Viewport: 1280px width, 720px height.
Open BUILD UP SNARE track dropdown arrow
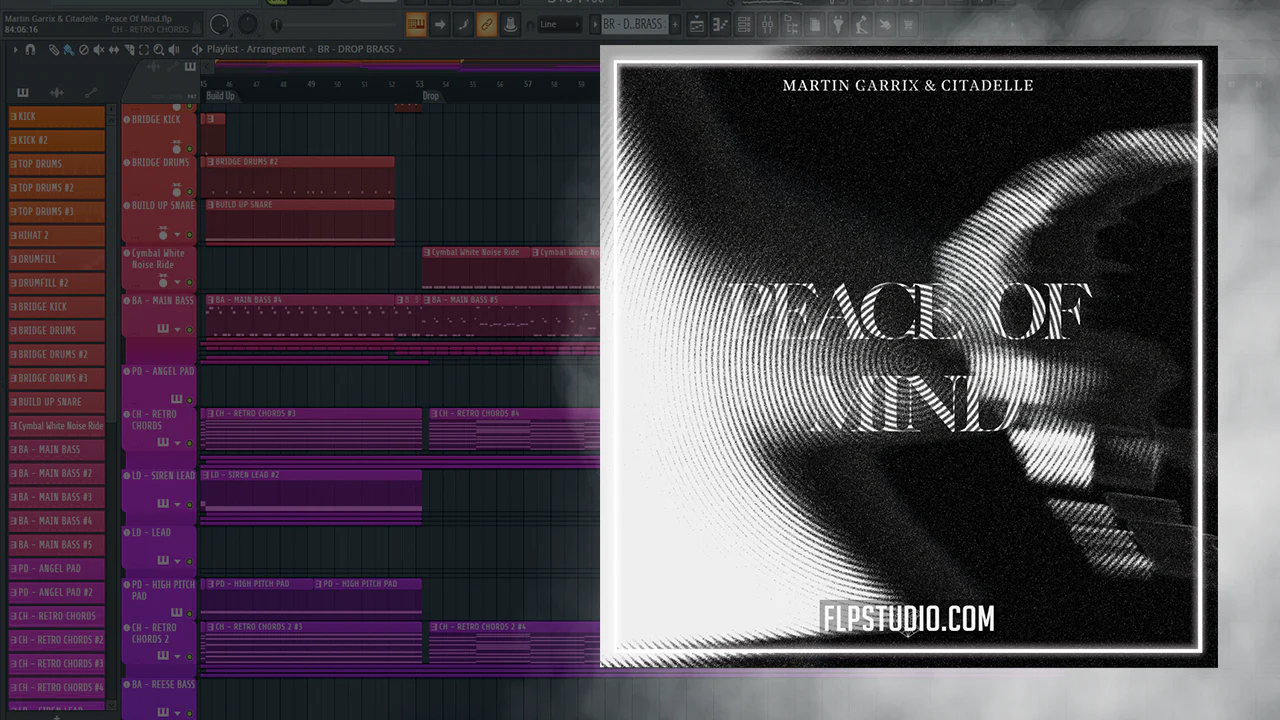(x=177, y=234)
